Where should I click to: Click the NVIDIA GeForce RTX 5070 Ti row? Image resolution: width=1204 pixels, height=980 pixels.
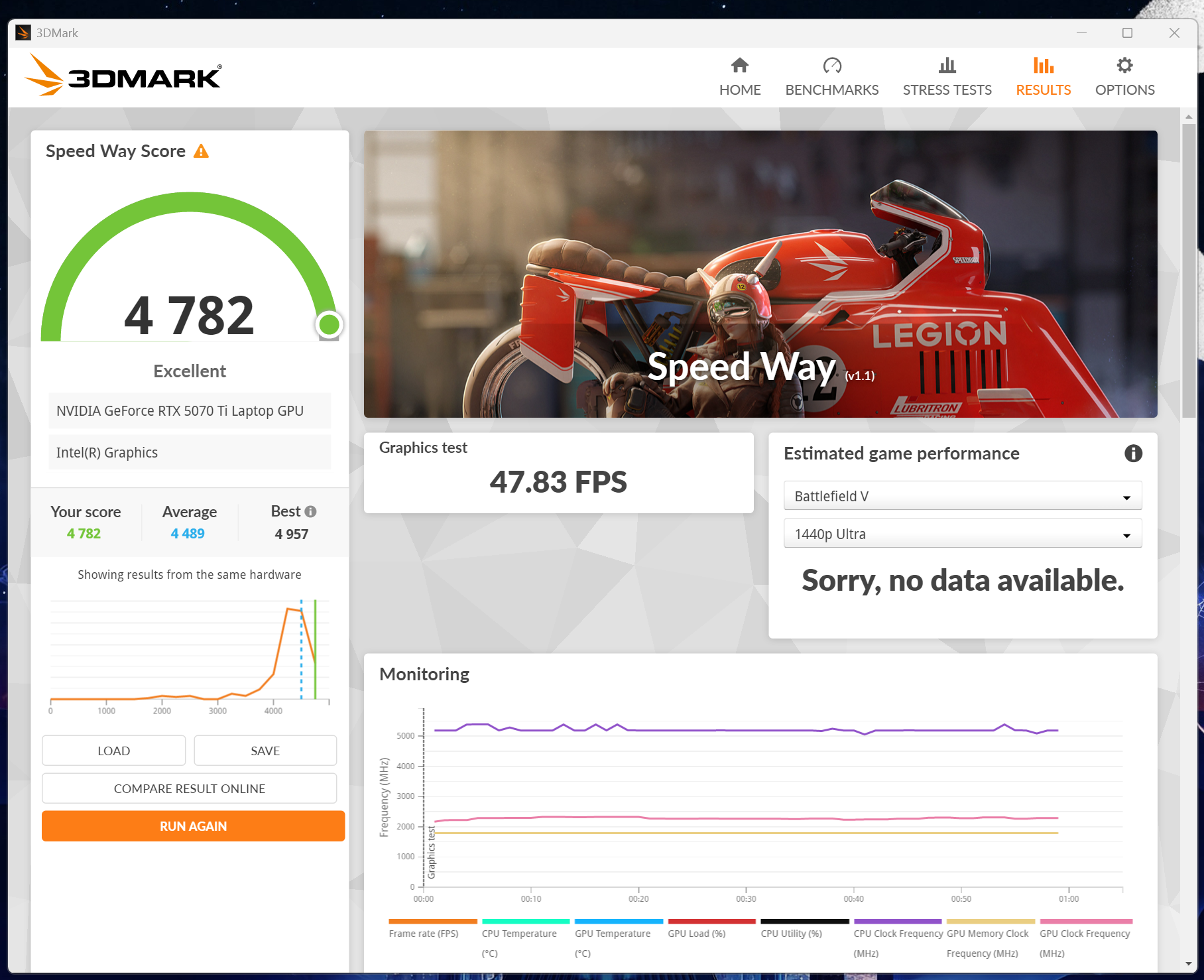pos(190,410)
